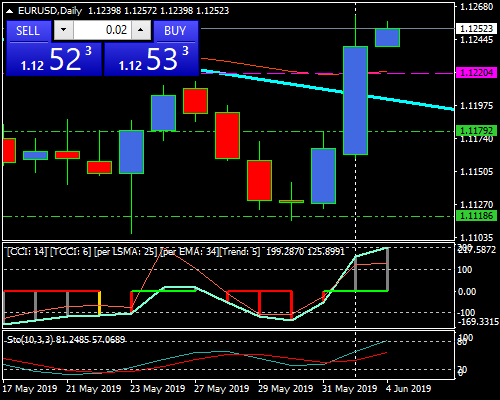The height and width of the screenshot is (400, 500).
Task: Click the SELL button
Action: [x=29, y=31]
